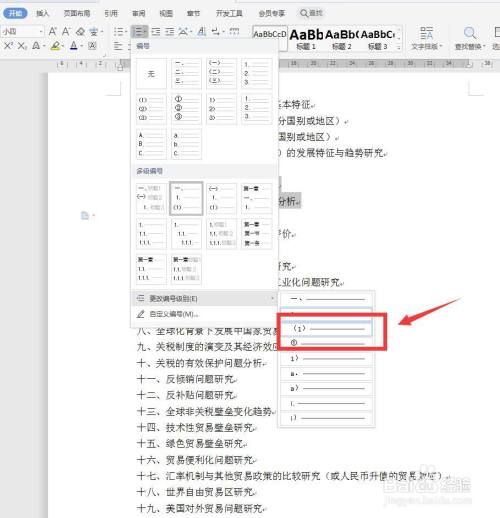Click the document navigation icon in left margin
This screenshot has width=500, height=518.
pyautogui.click(x=85, y=216)
